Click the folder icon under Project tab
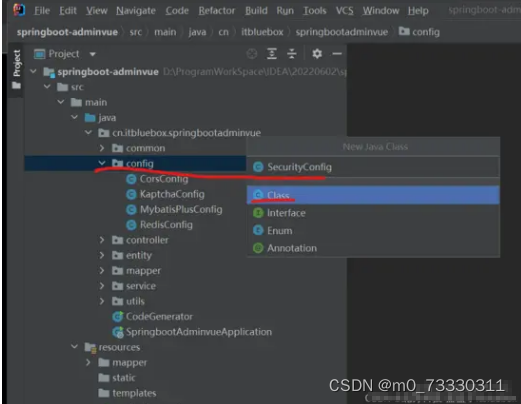 pyautogui.click(x=16, y=86)
